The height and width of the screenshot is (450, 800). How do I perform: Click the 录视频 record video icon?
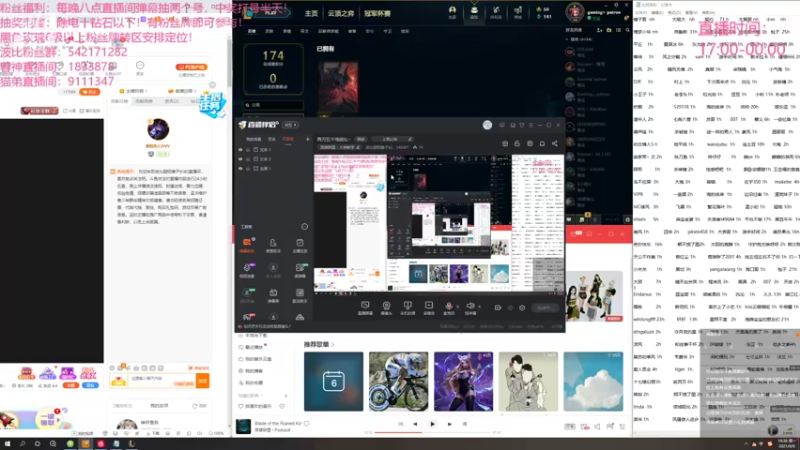click(x=429, y=307)
